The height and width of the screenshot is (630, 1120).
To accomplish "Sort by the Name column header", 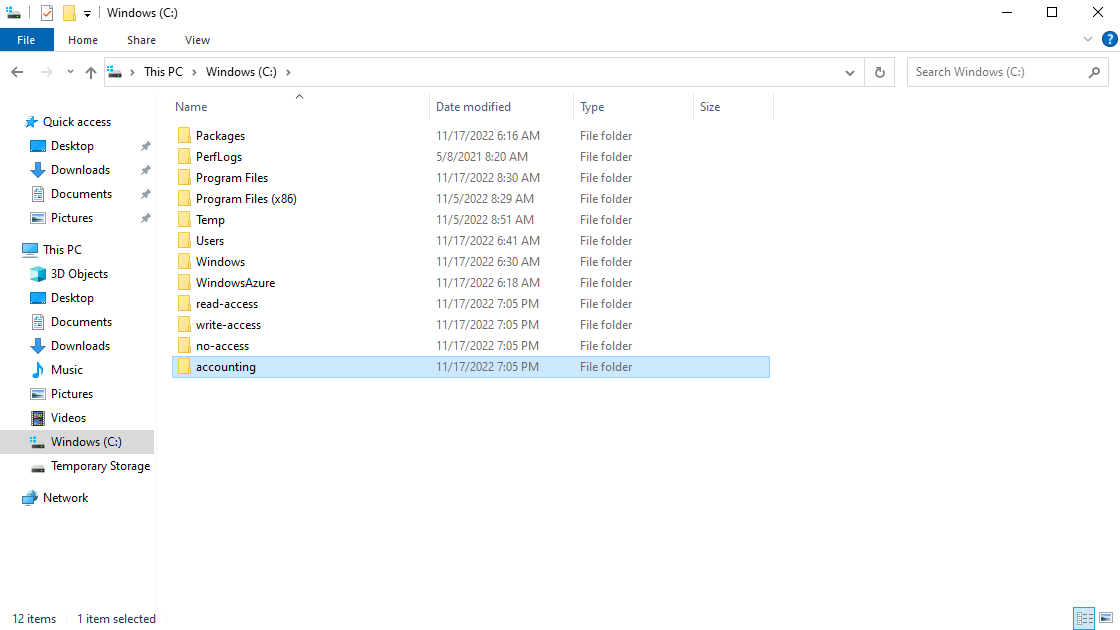I will [x=191, y=106].
